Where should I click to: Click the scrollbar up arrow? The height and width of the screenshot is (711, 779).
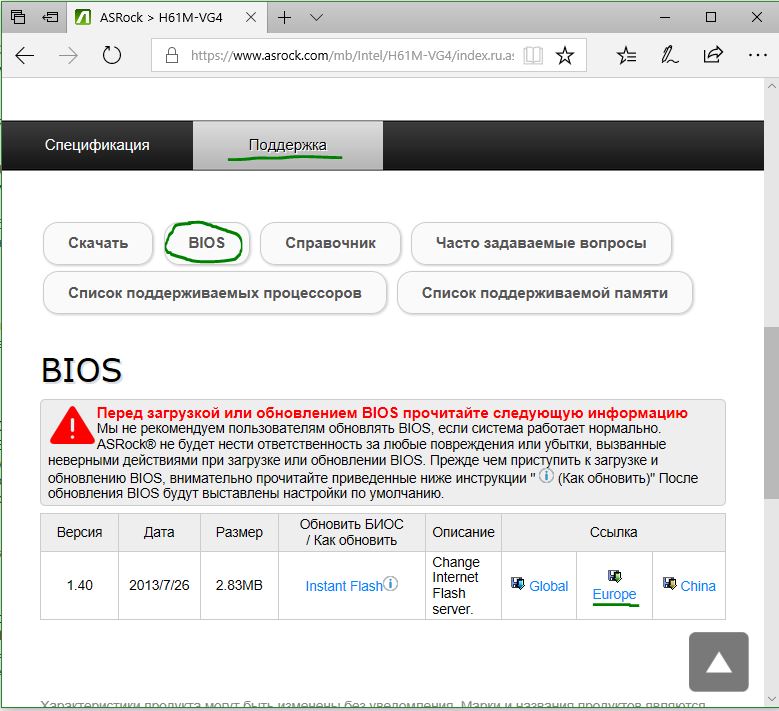(772, 86)
